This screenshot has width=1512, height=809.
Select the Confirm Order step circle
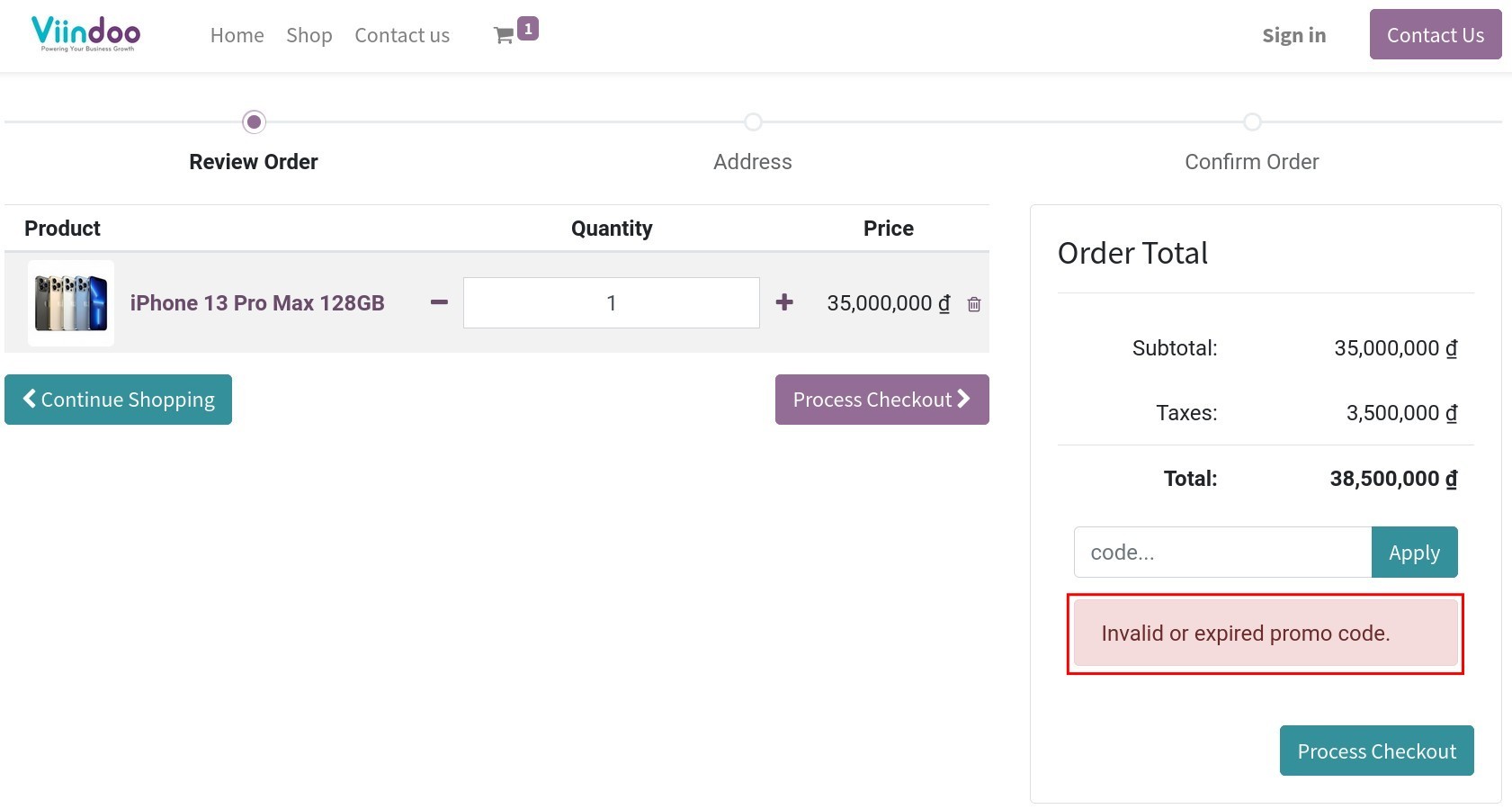(1252, 122)
